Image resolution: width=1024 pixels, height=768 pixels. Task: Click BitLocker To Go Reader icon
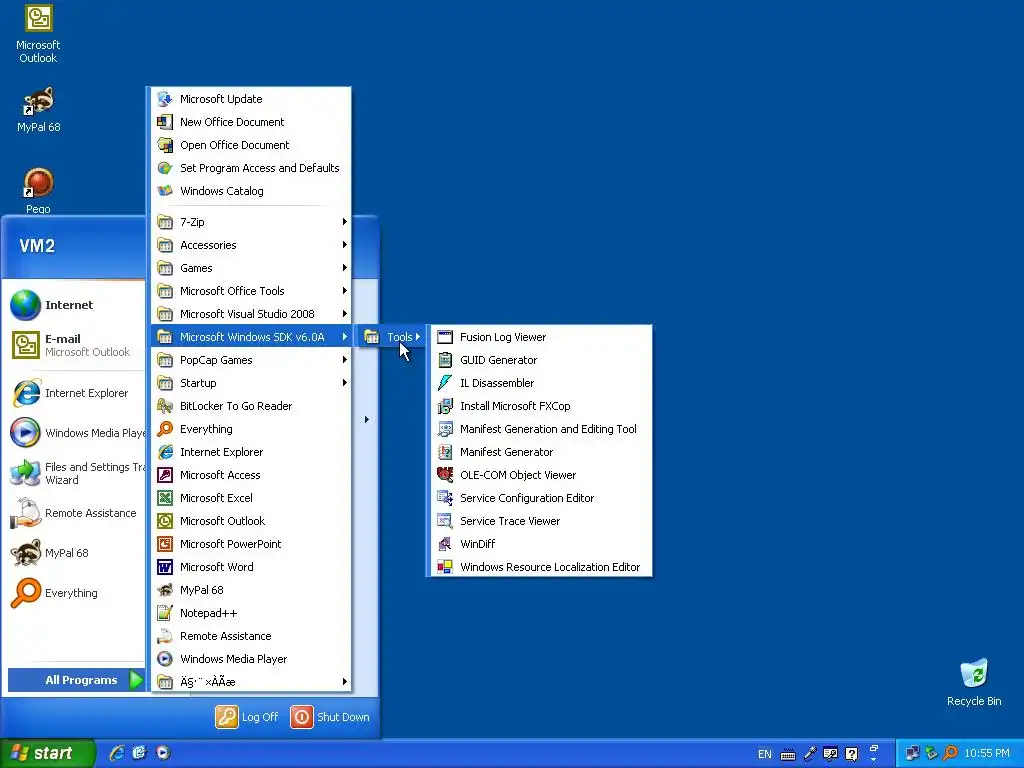coord(165,406)
